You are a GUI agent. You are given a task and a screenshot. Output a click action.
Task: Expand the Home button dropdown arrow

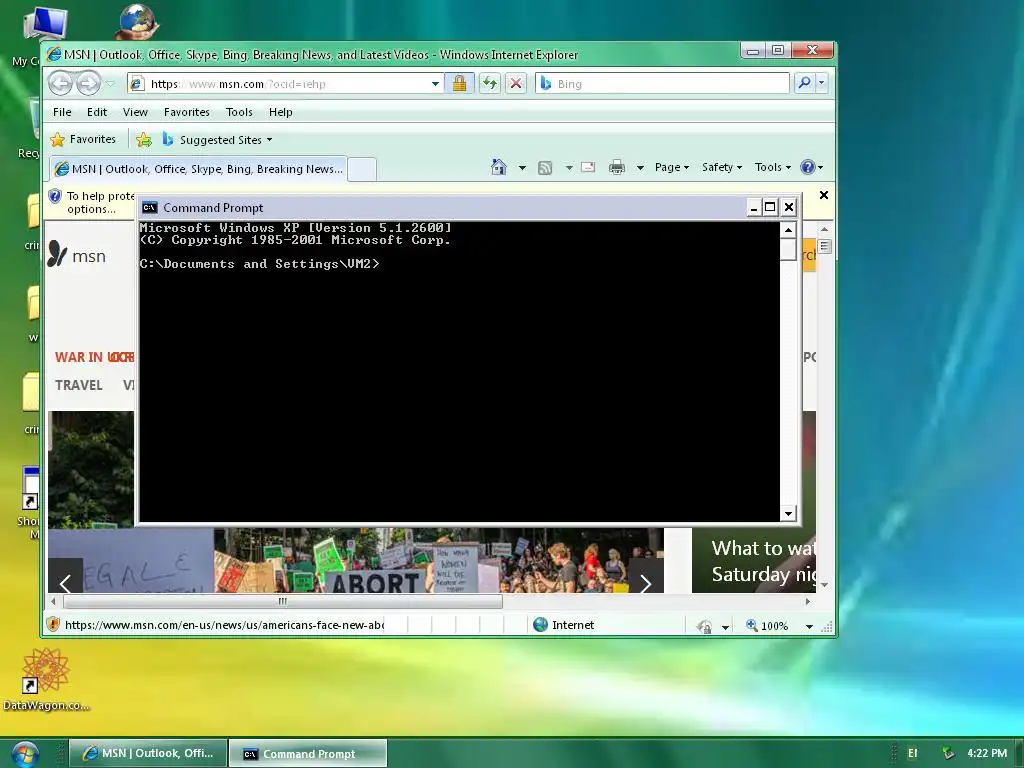(522, 168)
